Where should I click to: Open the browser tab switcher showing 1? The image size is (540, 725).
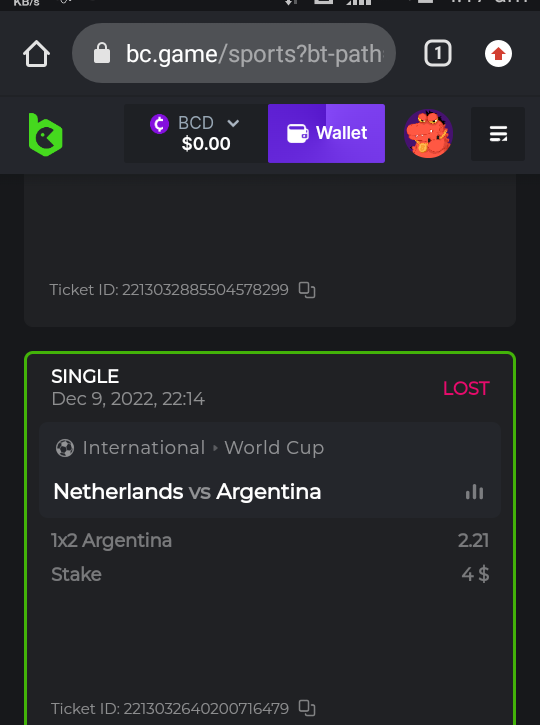437,53
